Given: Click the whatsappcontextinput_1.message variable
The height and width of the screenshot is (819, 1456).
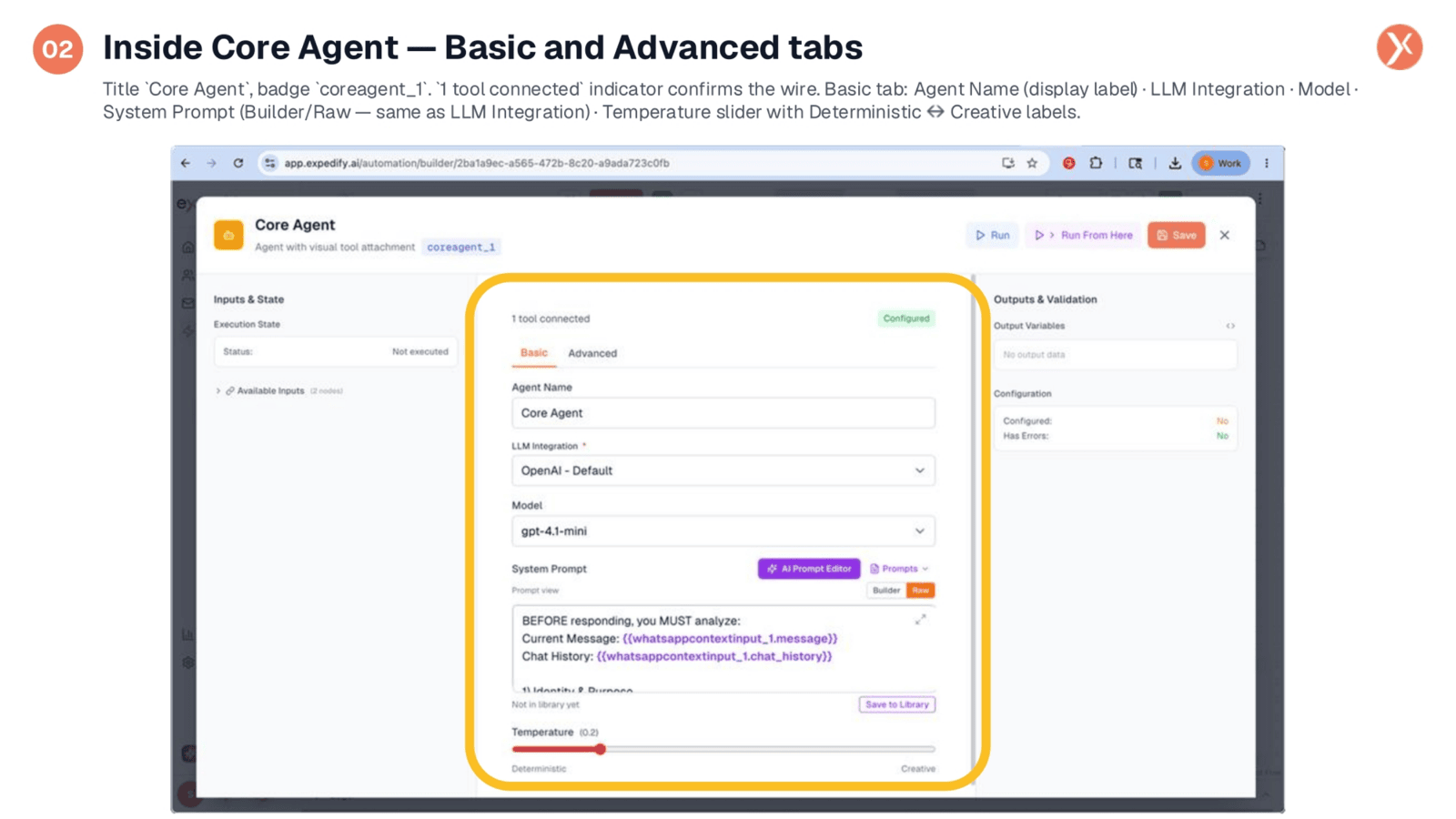Looking at the screenshot, I should pyautogui.click(x=730, y=639).
